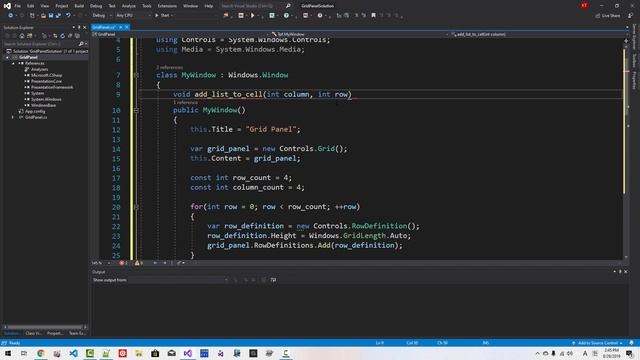Click the Live Share button
This screenshot has width=640, height=360.
(x=607, y=16)
